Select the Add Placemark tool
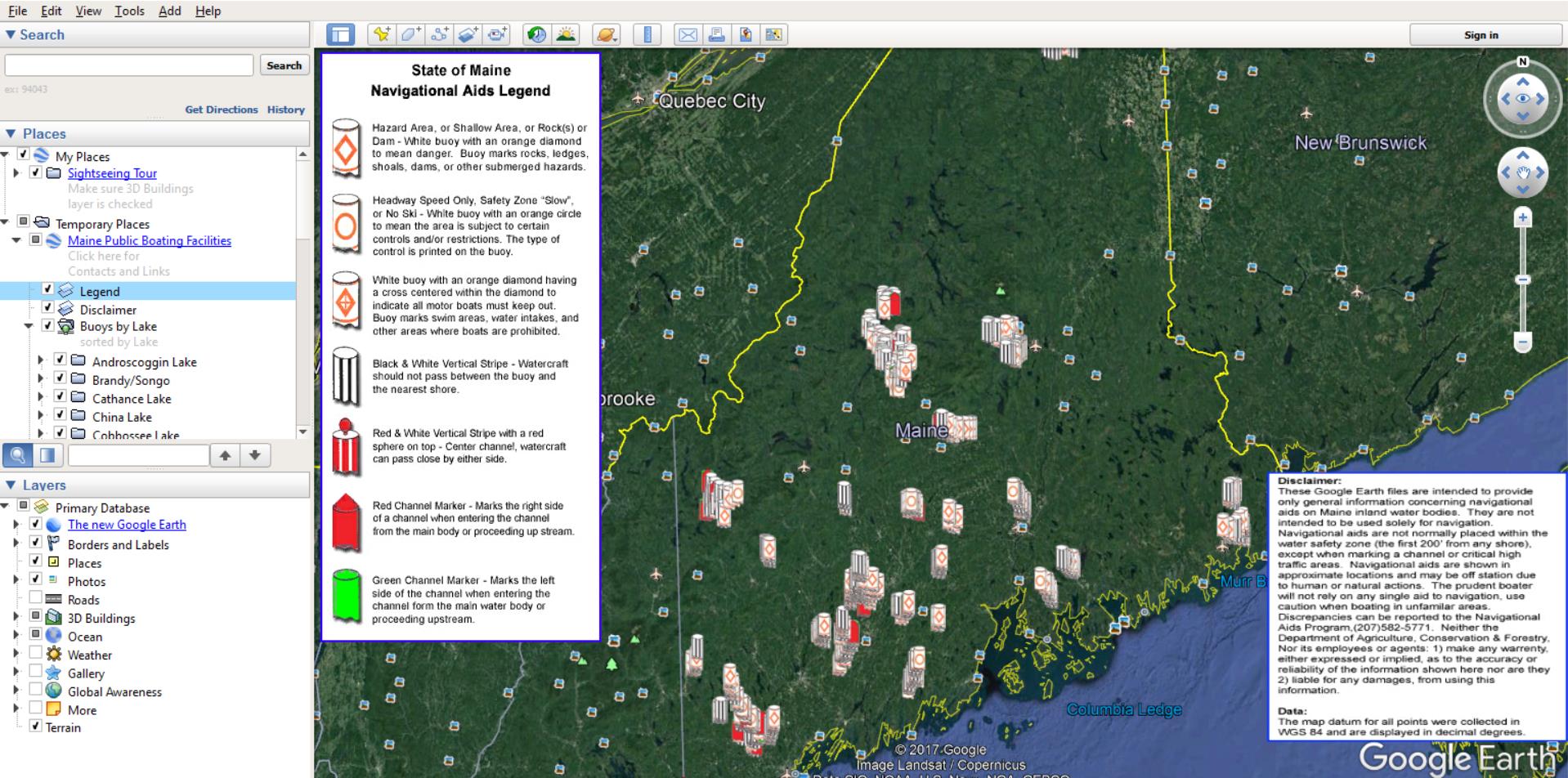Screen dimensions: 1568x778 pyautogui.click(x=381, y=34)
